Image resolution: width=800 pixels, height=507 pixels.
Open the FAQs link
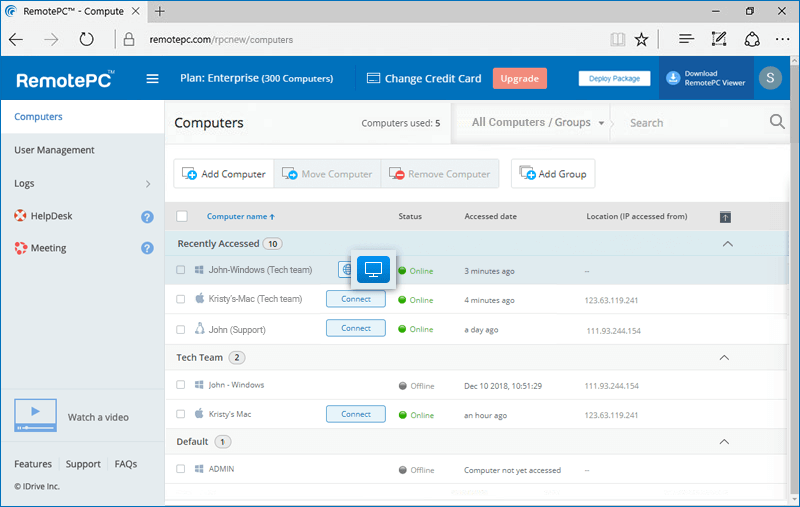click(x=126, y=464)
